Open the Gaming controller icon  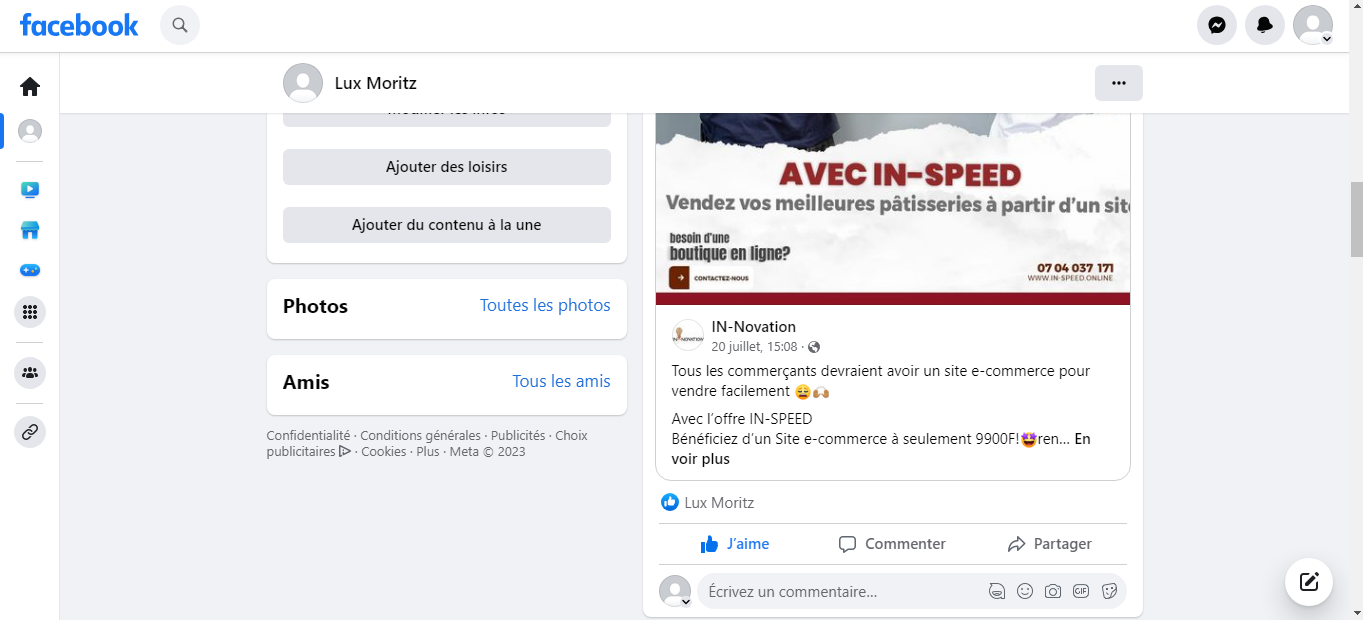[30, 271]
